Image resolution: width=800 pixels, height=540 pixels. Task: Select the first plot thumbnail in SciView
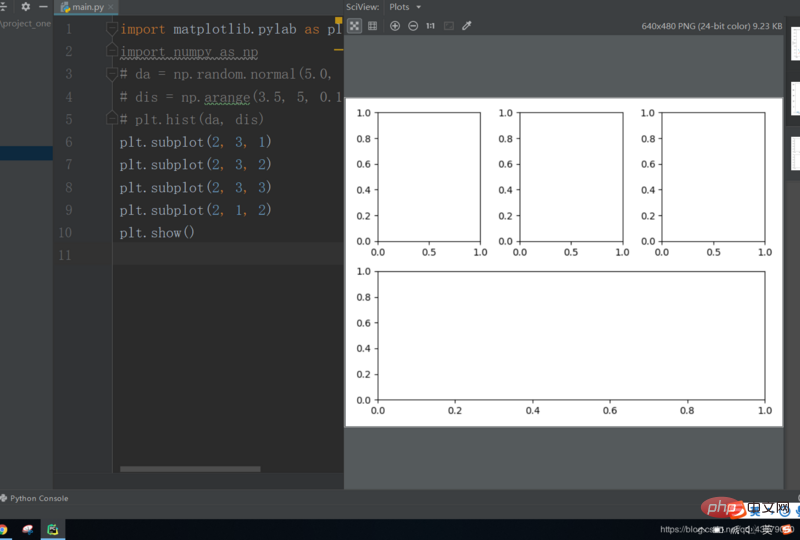click(x=795, y=44)
